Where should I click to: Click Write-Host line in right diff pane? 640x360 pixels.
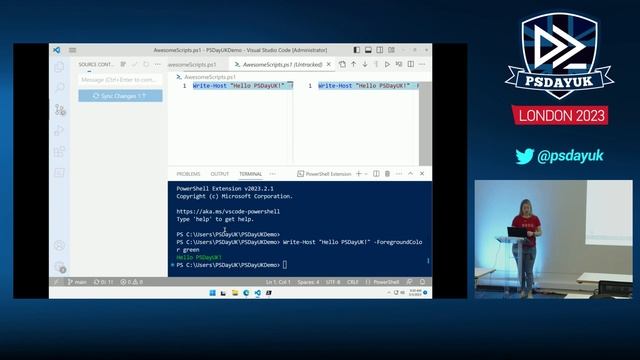click(368, 86)
